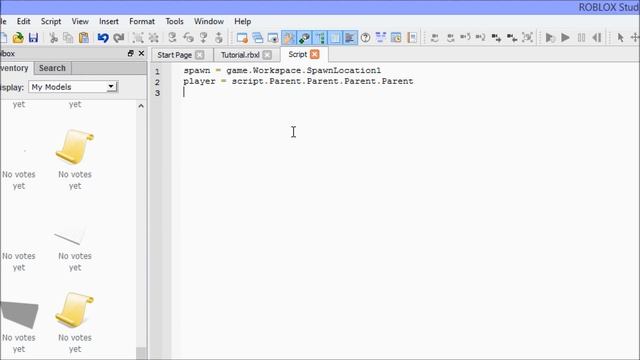This screenshot has width=640, height=360.
Task: Toggle the Output panel icon button
Action: (x=350, y=38)
